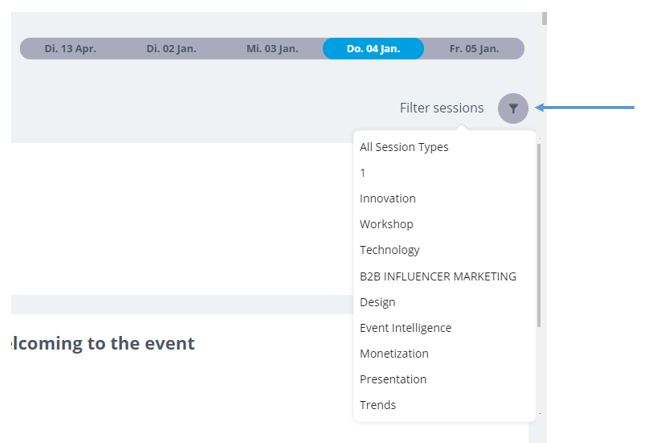Select the Monetization session type
This screenshot has height=443, width=649.
[394, 354]
